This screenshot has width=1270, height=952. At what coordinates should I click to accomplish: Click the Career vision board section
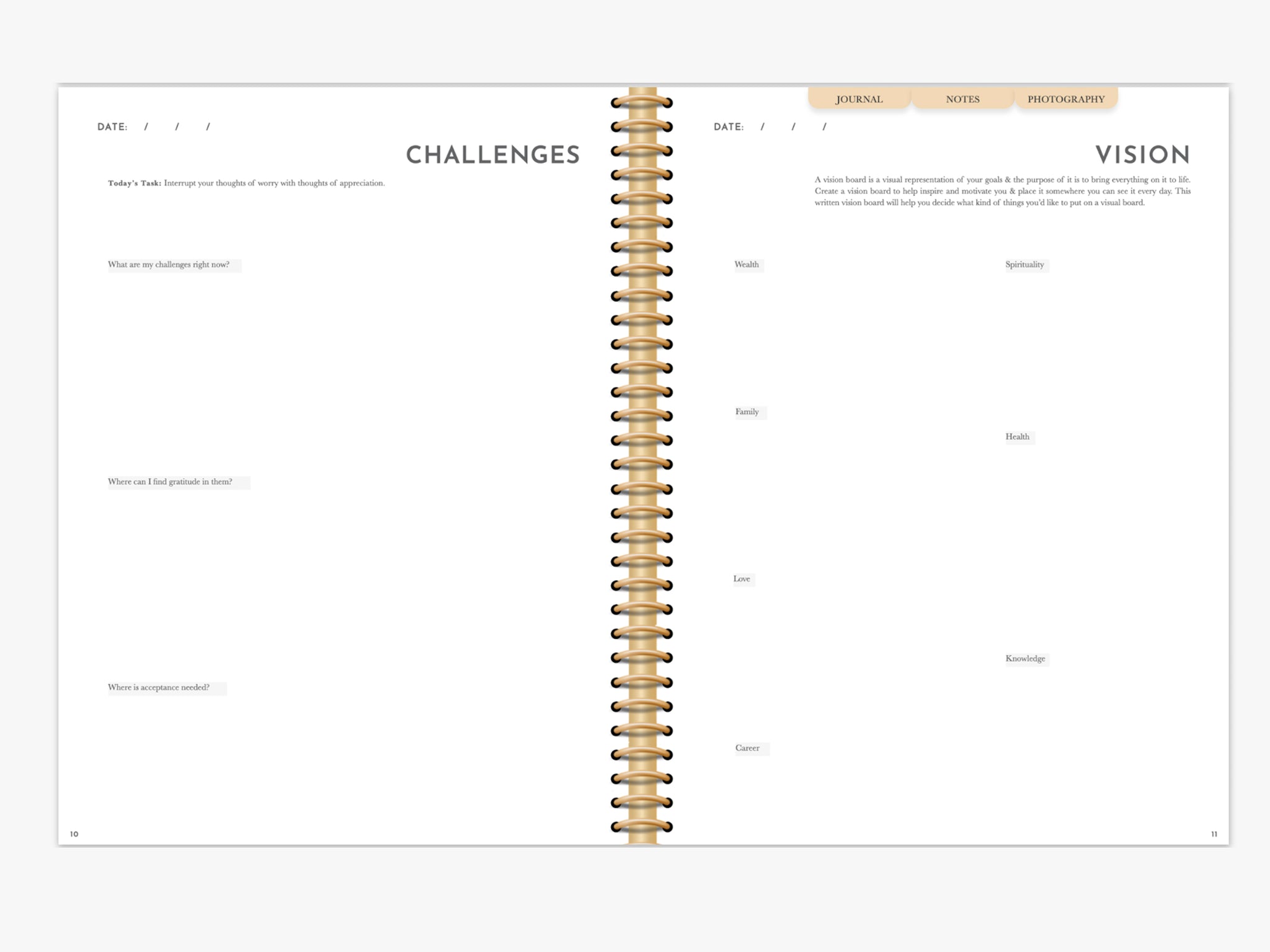coord(749,747)
